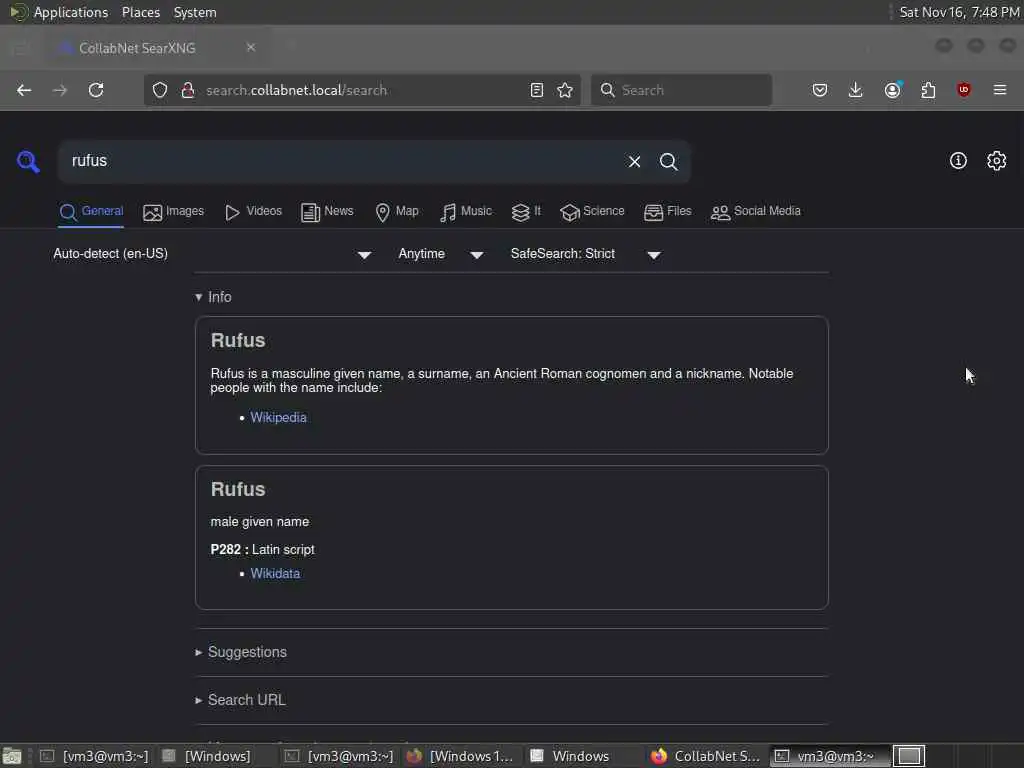
Task: Select the General category tab
Action: point(91,212)
